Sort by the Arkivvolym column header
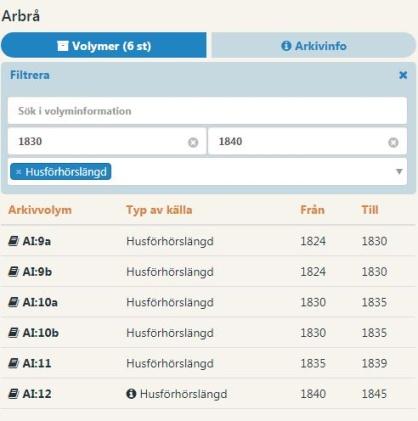This screenshot has width=418, height=421. click(x=40, y=210)
